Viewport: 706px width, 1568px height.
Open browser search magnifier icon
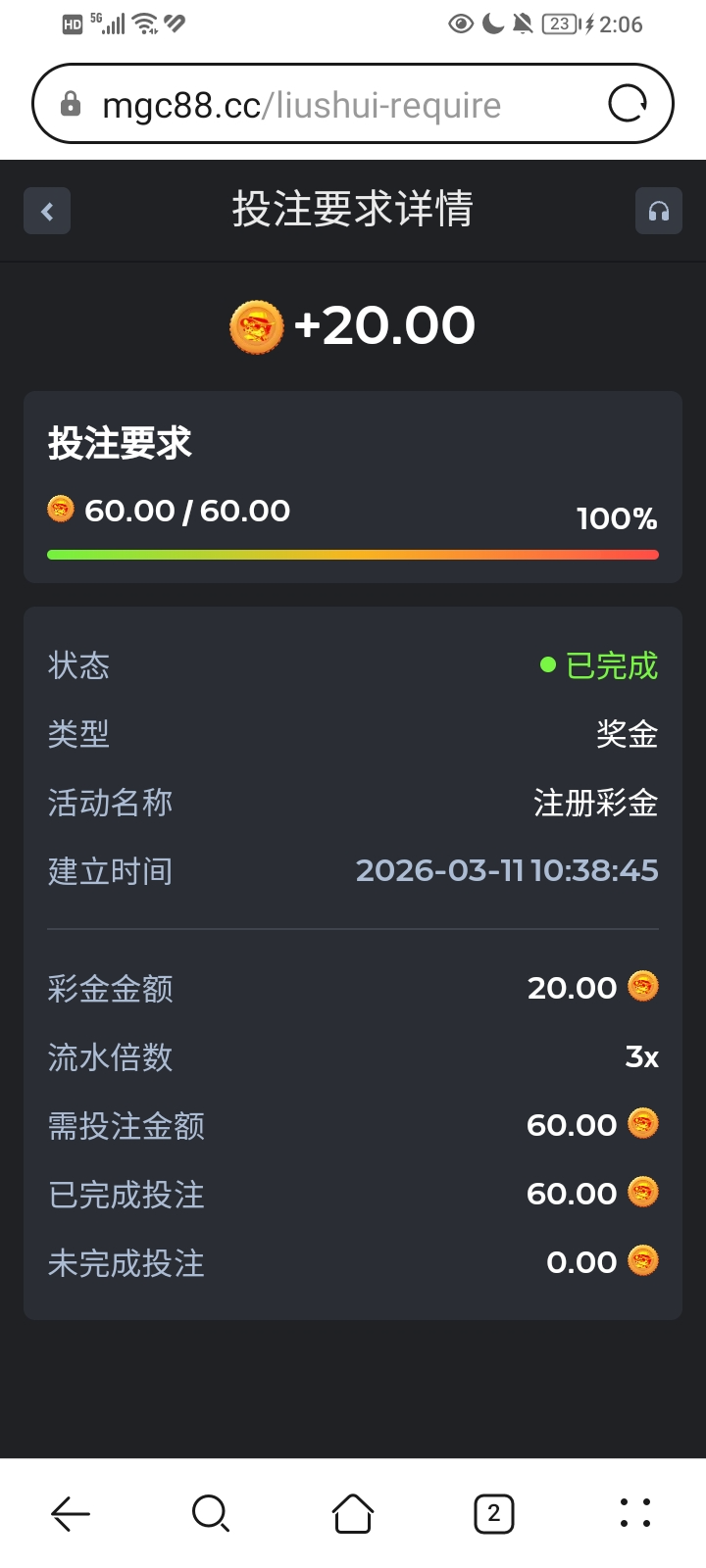pyautogui.click(x=211, y=1514)
